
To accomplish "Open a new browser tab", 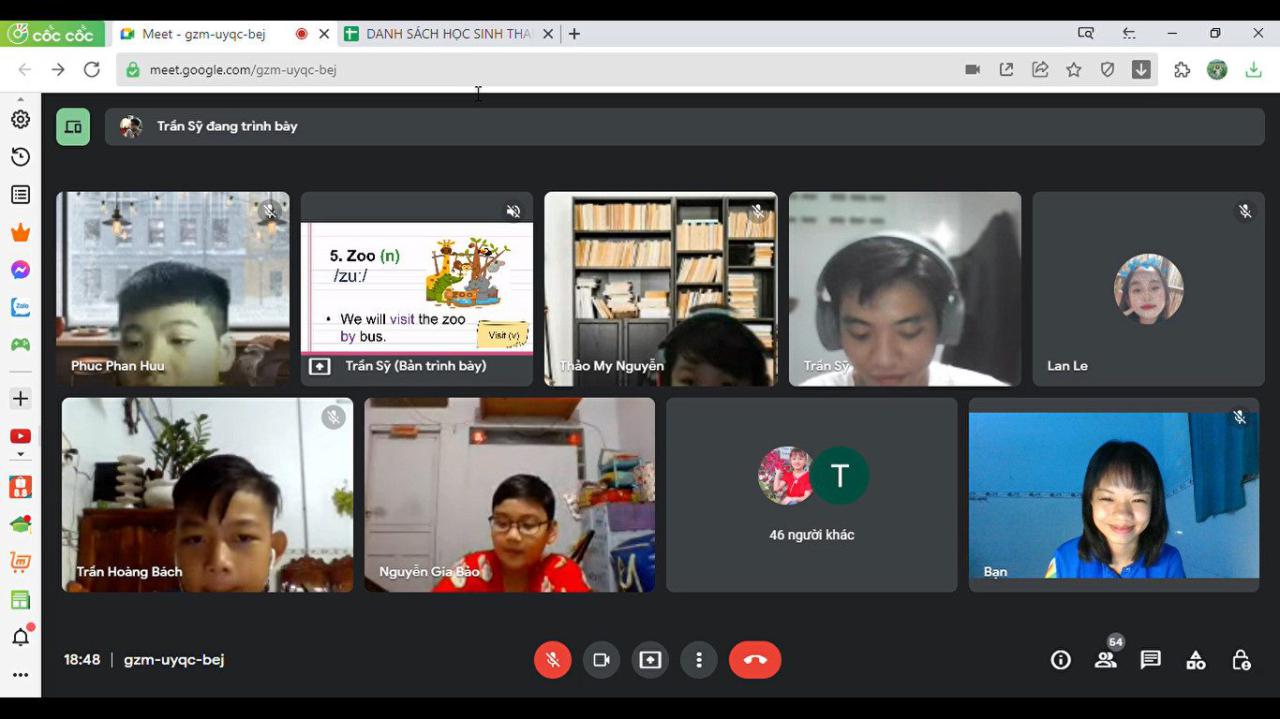I will point(574,34).
